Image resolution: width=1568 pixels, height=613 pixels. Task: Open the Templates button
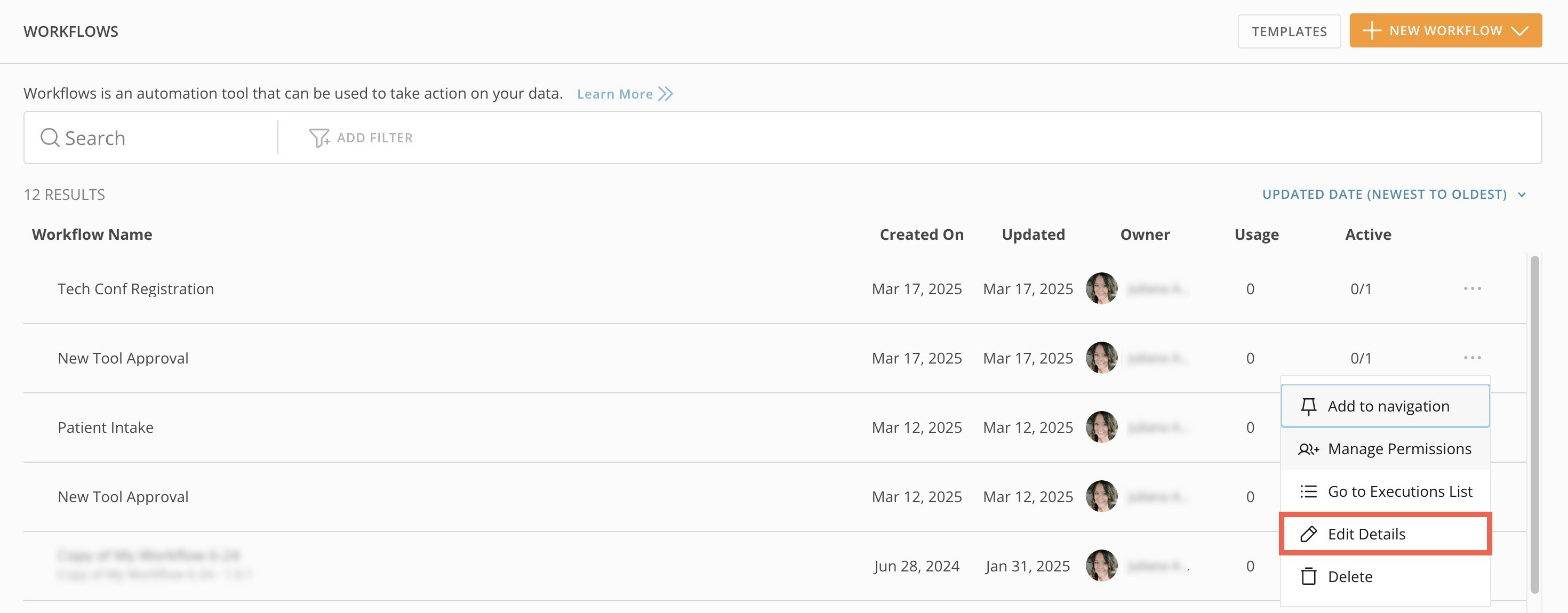[x=1289, y=31]
